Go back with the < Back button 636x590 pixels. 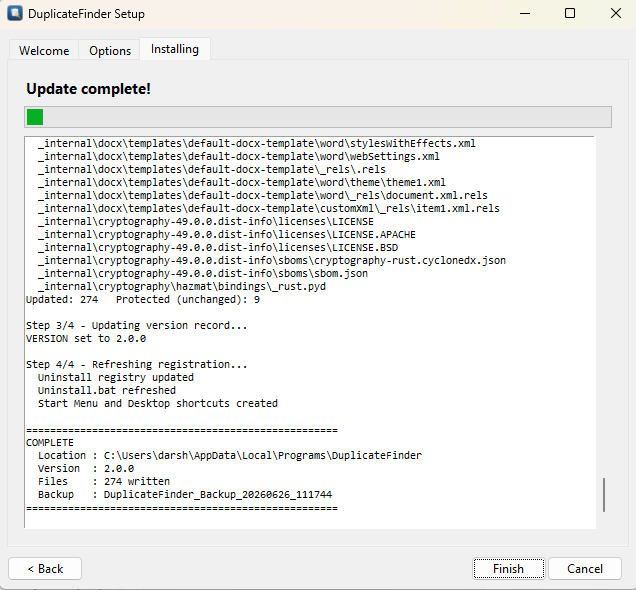[45, 569]
